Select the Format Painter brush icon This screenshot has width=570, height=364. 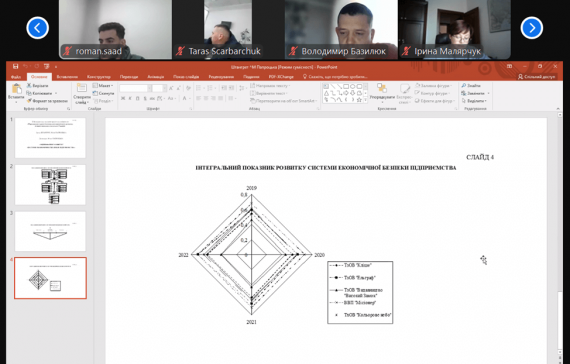point(29,101)
